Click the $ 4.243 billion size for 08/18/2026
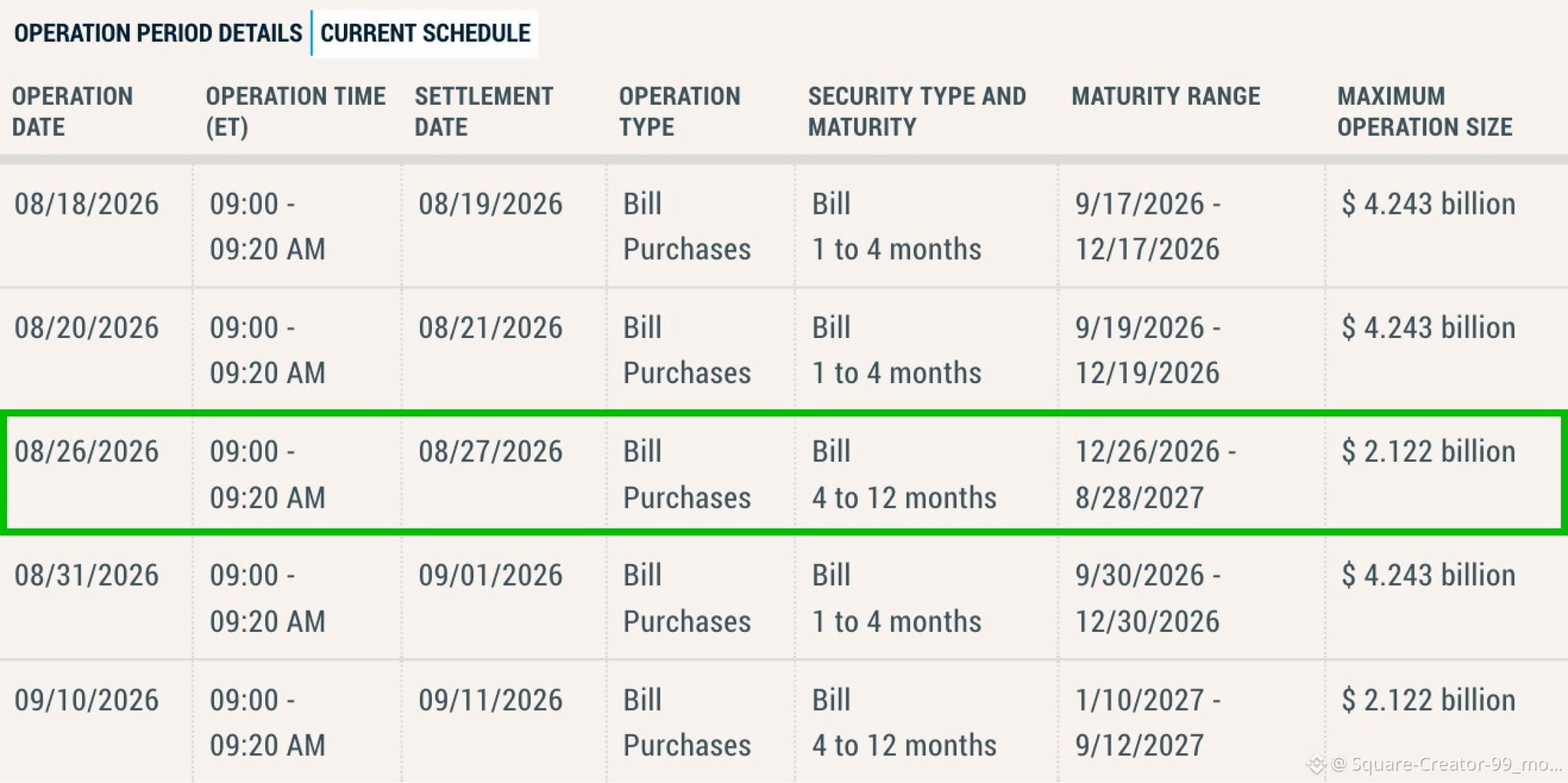Screen dimensions: 1568x783 (x=1429, y=204)
